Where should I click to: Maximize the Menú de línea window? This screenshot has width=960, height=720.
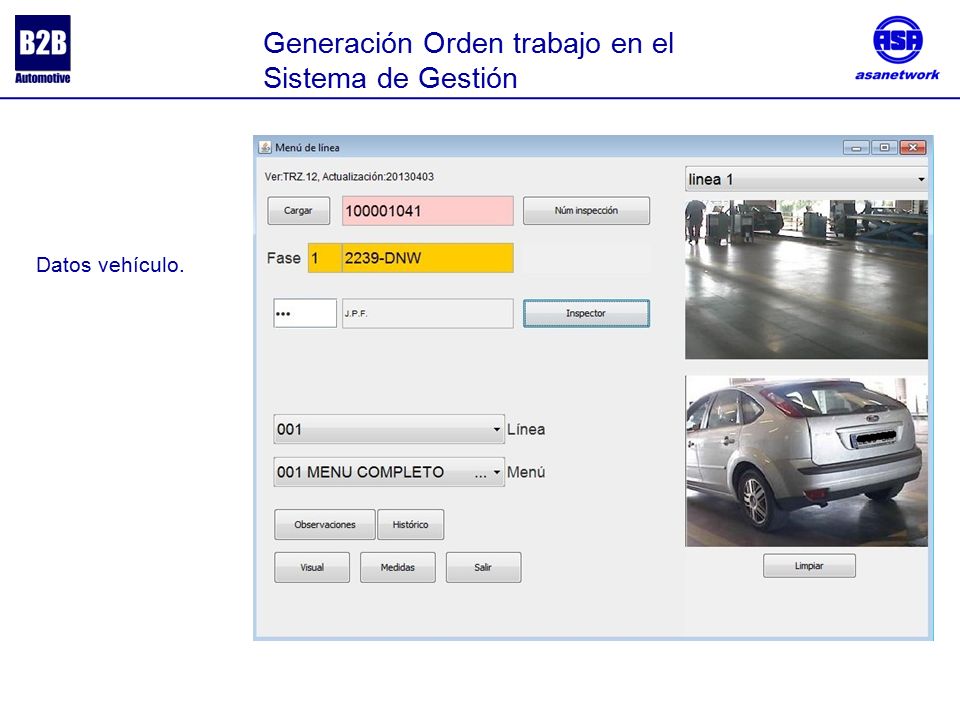pyautogui.click(x=884, y=148)
